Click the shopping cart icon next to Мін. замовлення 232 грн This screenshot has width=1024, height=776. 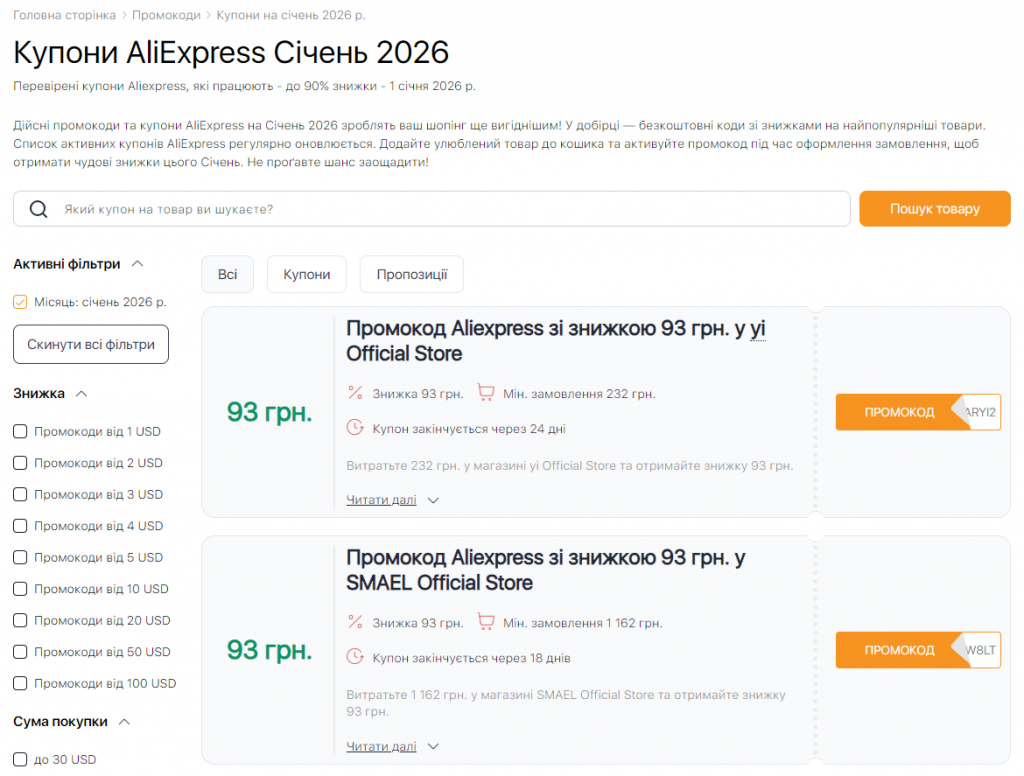(486, 393)
